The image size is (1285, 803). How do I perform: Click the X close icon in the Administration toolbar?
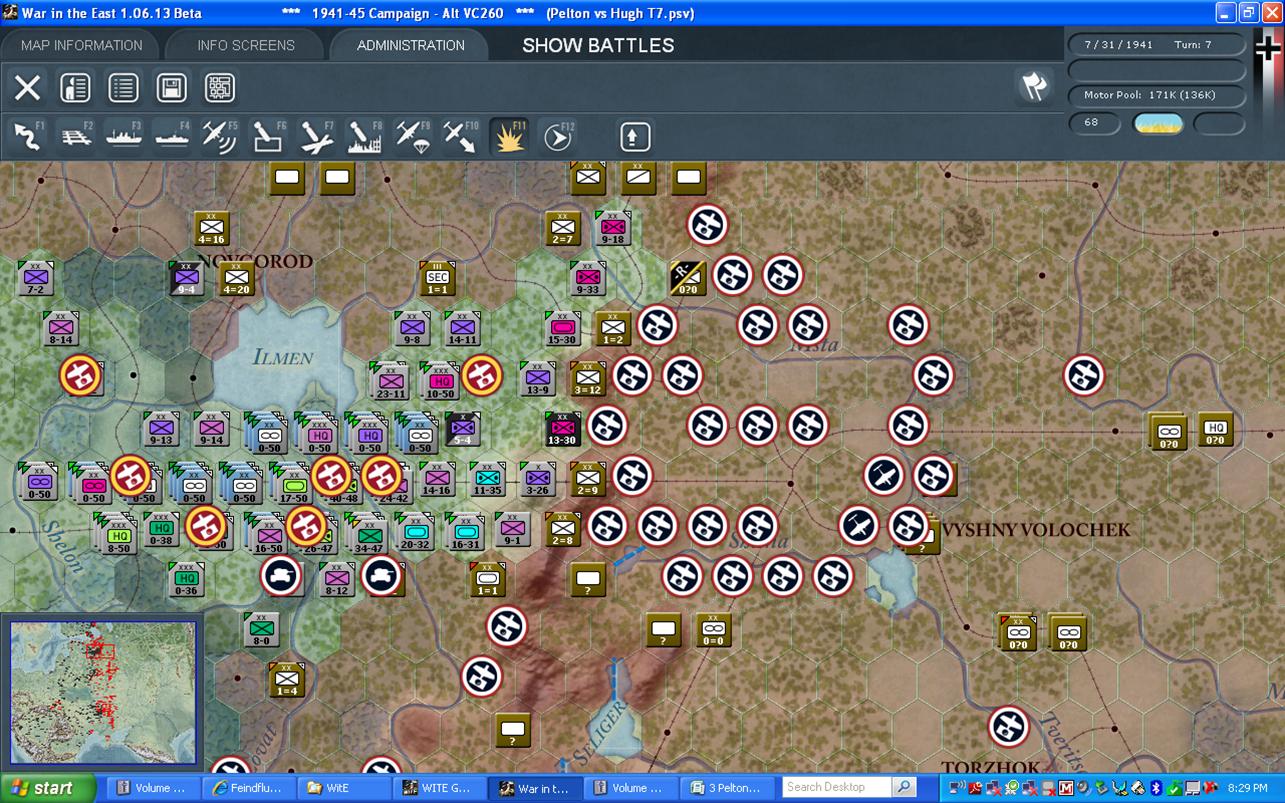point(27,88)
